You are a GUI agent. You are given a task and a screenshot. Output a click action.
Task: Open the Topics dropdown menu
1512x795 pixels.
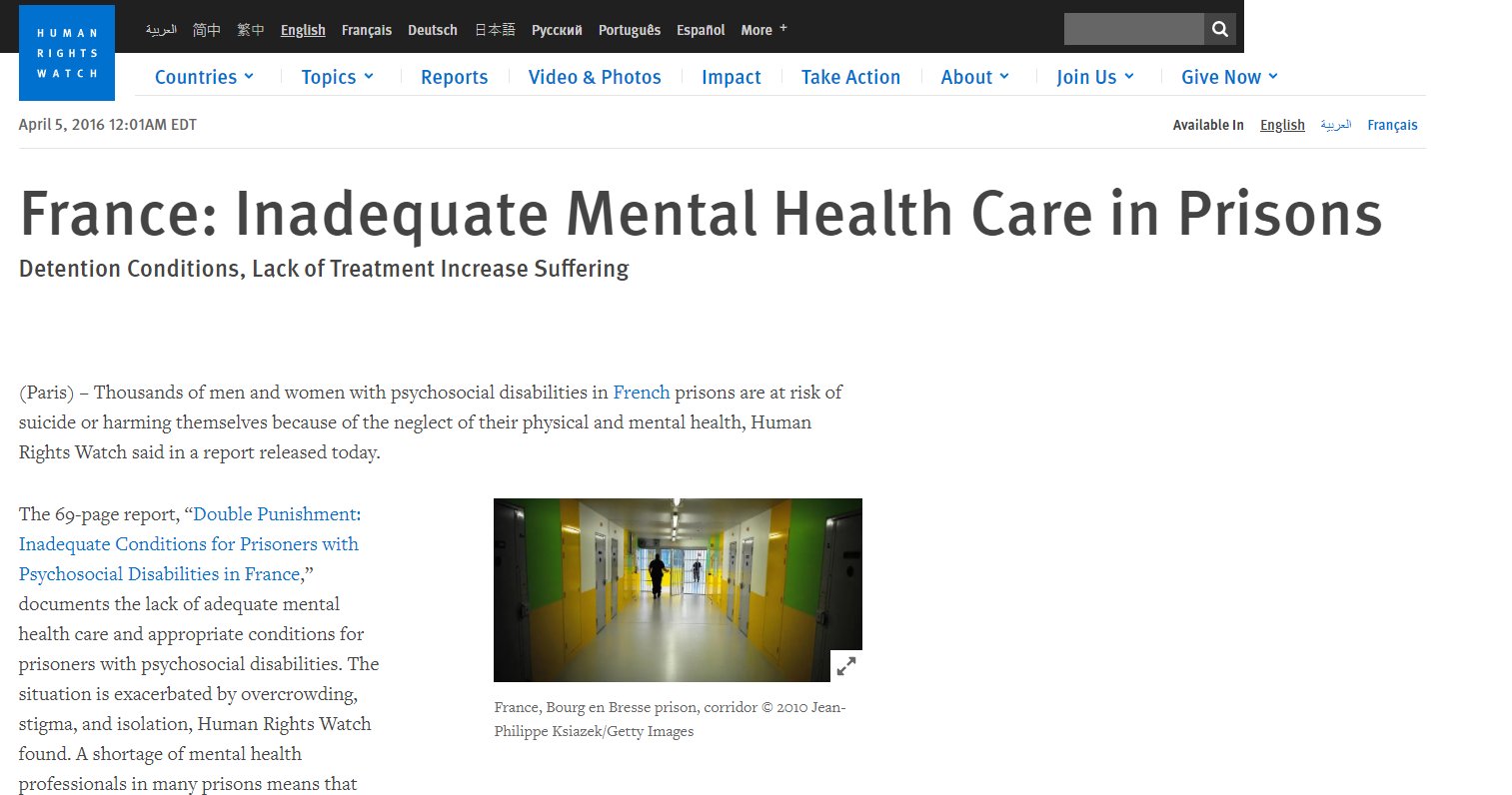(x=338, y=77)
